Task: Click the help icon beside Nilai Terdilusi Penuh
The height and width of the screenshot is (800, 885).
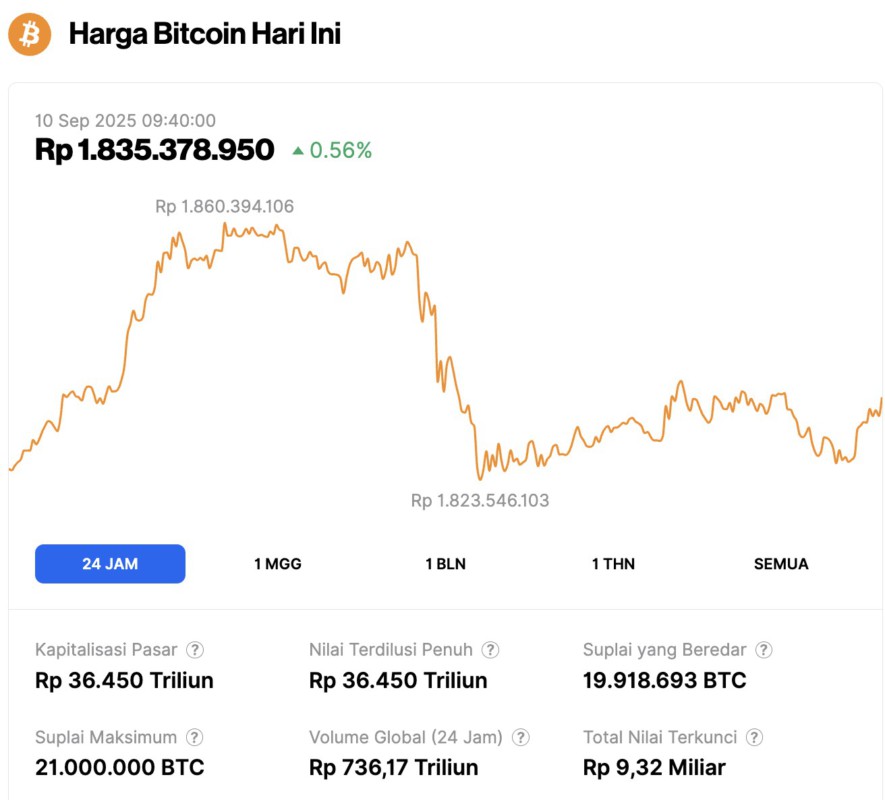Action: click(x=489, y=649)
